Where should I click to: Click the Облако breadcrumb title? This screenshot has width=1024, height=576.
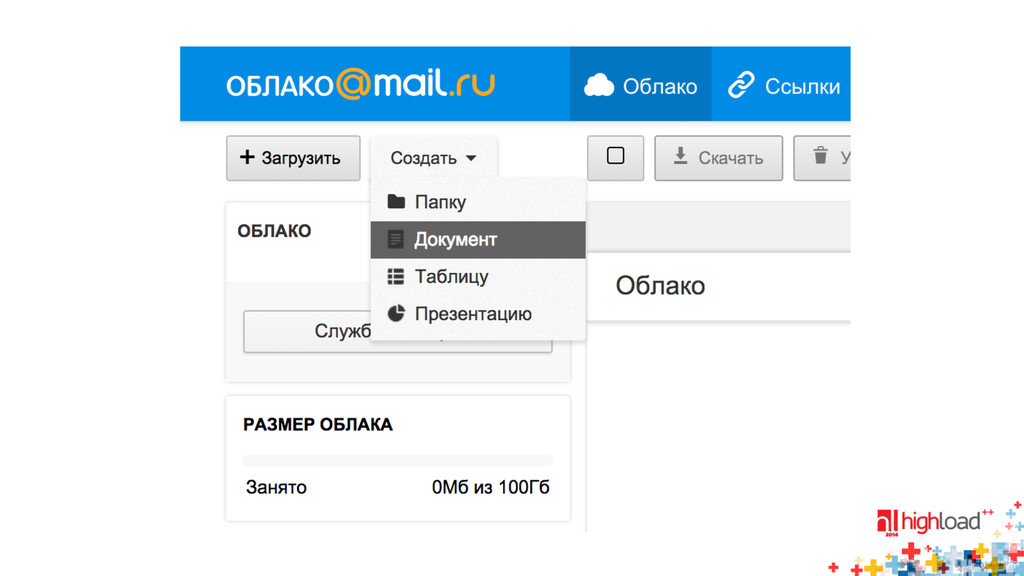click(x=660, y=286)
